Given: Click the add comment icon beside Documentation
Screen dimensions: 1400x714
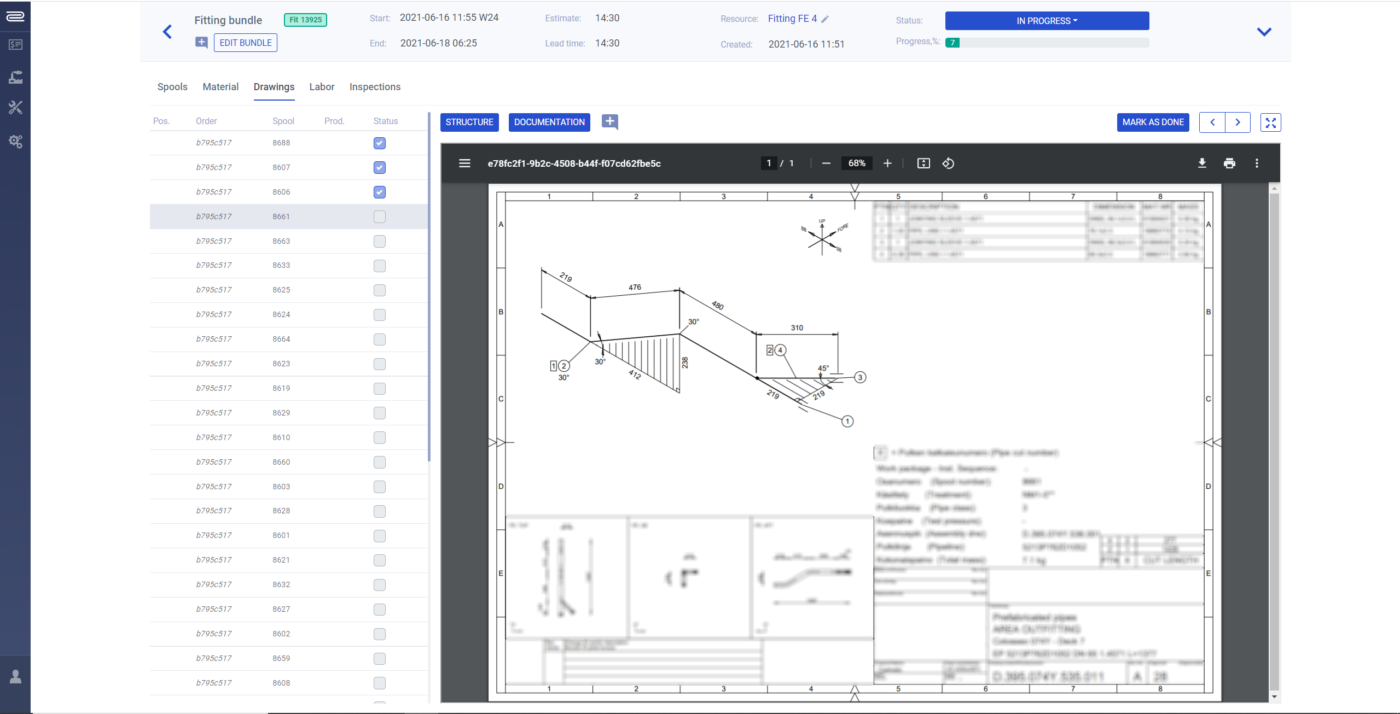Looking at the screenshot, I should point(609,122).
